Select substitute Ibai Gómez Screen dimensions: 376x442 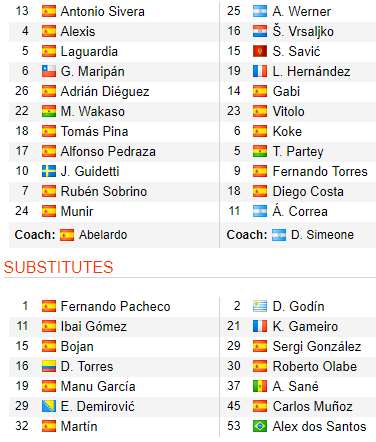[x=94, y=326]
